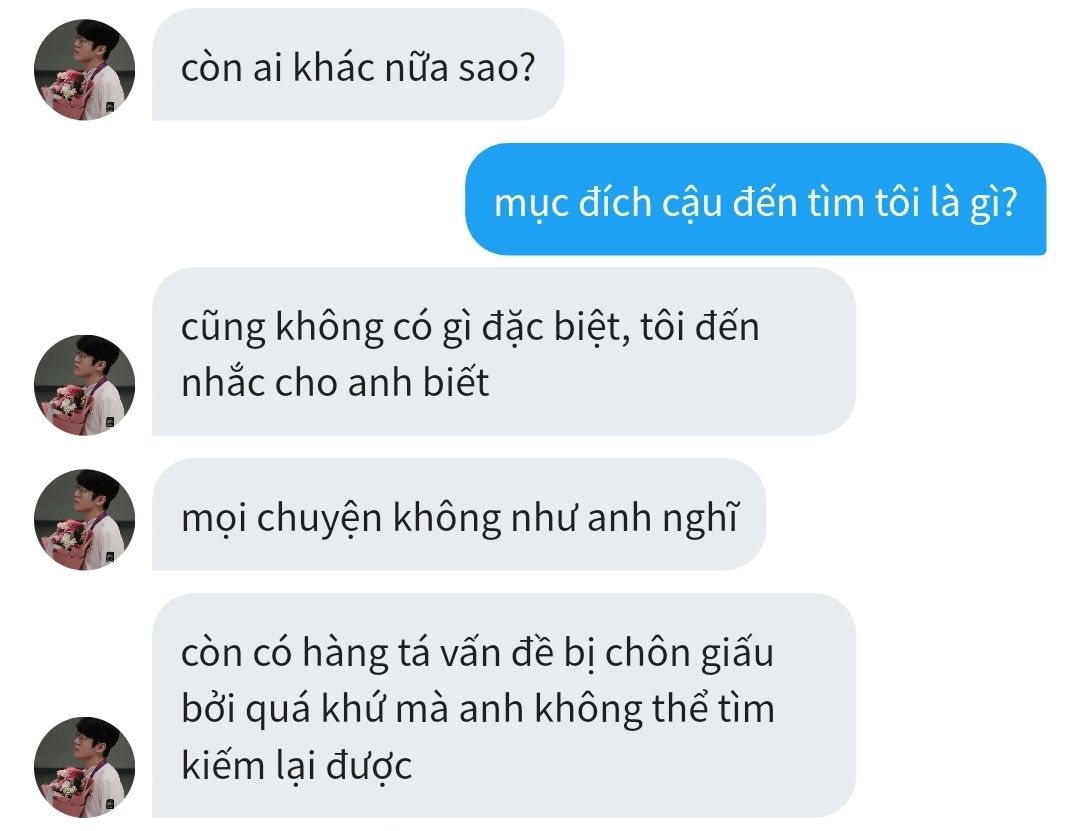Click the text line "nhắc cho anh biết"
Viewport: 1080px width, 831px height.
coord(335,382)
